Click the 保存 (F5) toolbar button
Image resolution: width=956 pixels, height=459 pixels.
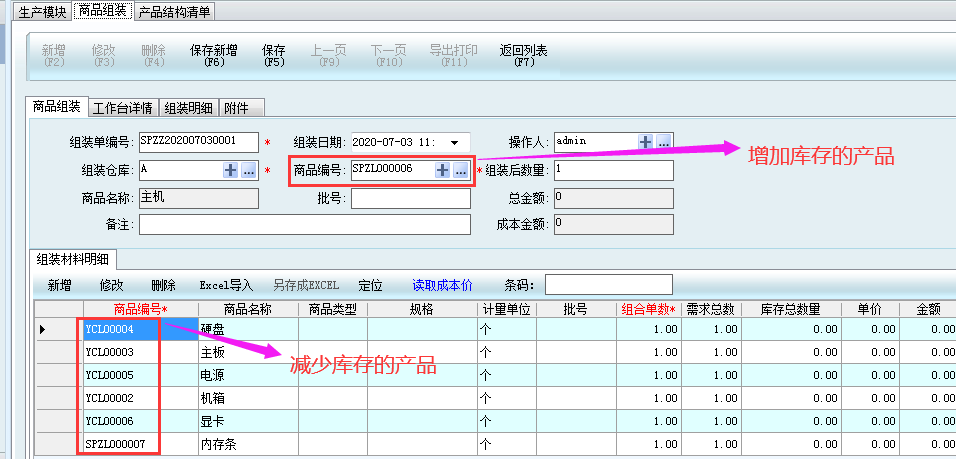pyautogui.click(x=274, y=55)
